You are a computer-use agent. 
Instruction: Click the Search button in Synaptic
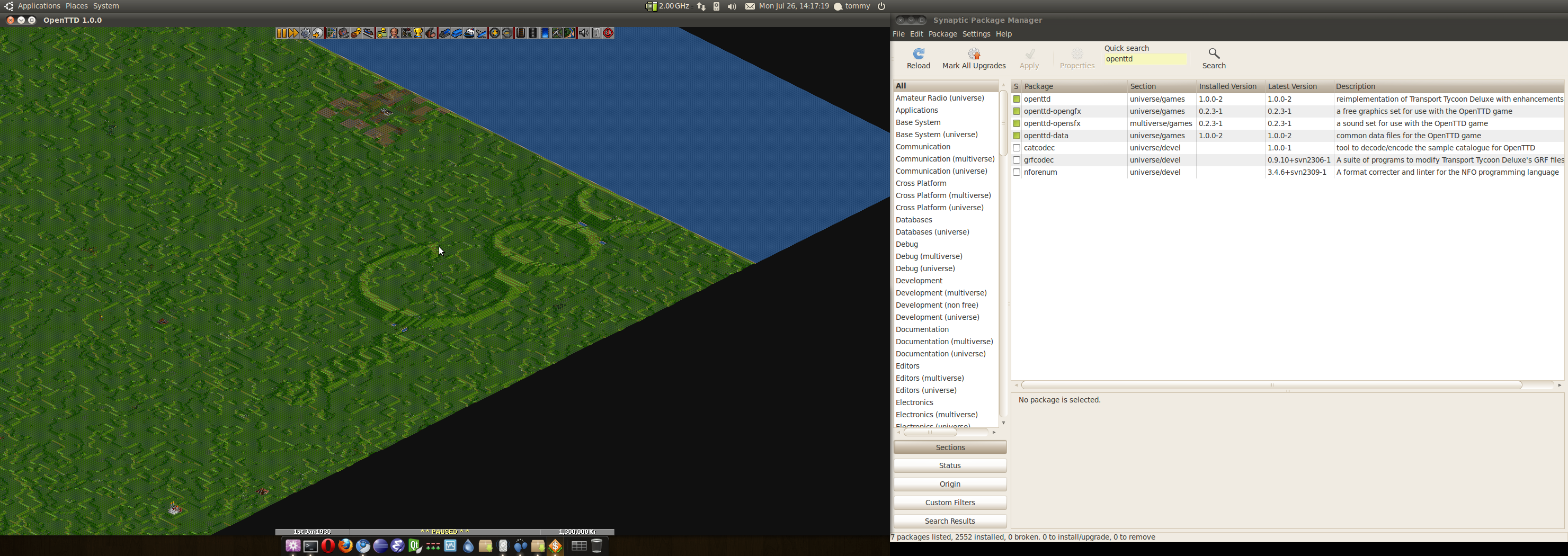pos(1214,58)
